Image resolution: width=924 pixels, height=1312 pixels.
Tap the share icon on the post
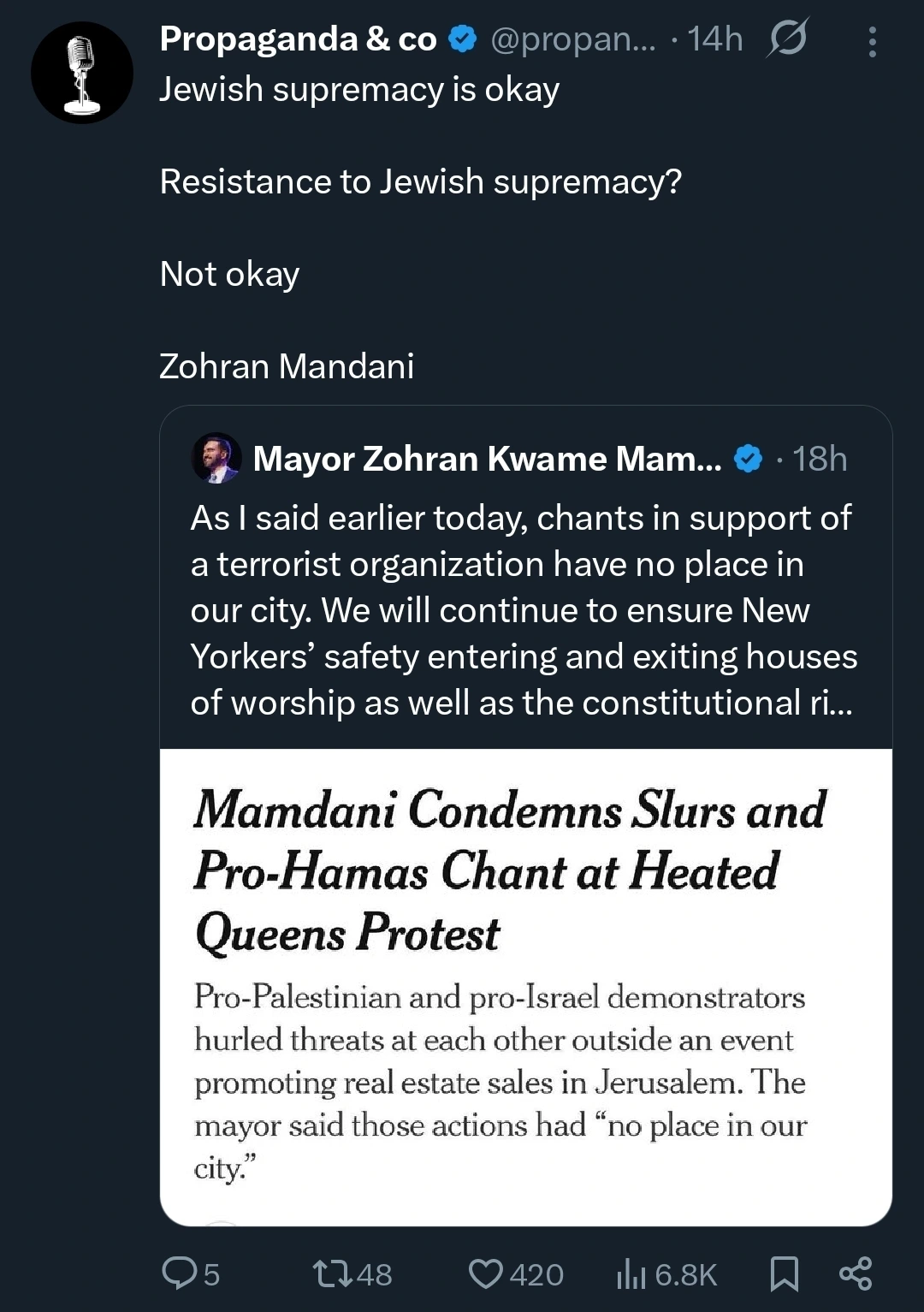tap(855, 1273)
